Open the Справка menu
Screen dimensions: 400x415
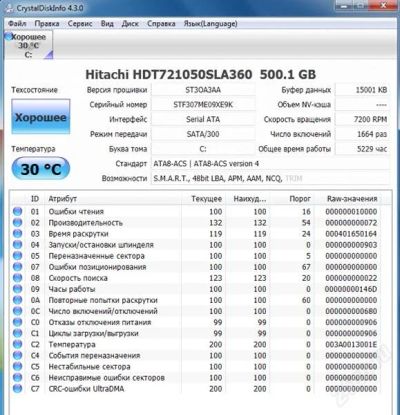[x=161, y=24]
